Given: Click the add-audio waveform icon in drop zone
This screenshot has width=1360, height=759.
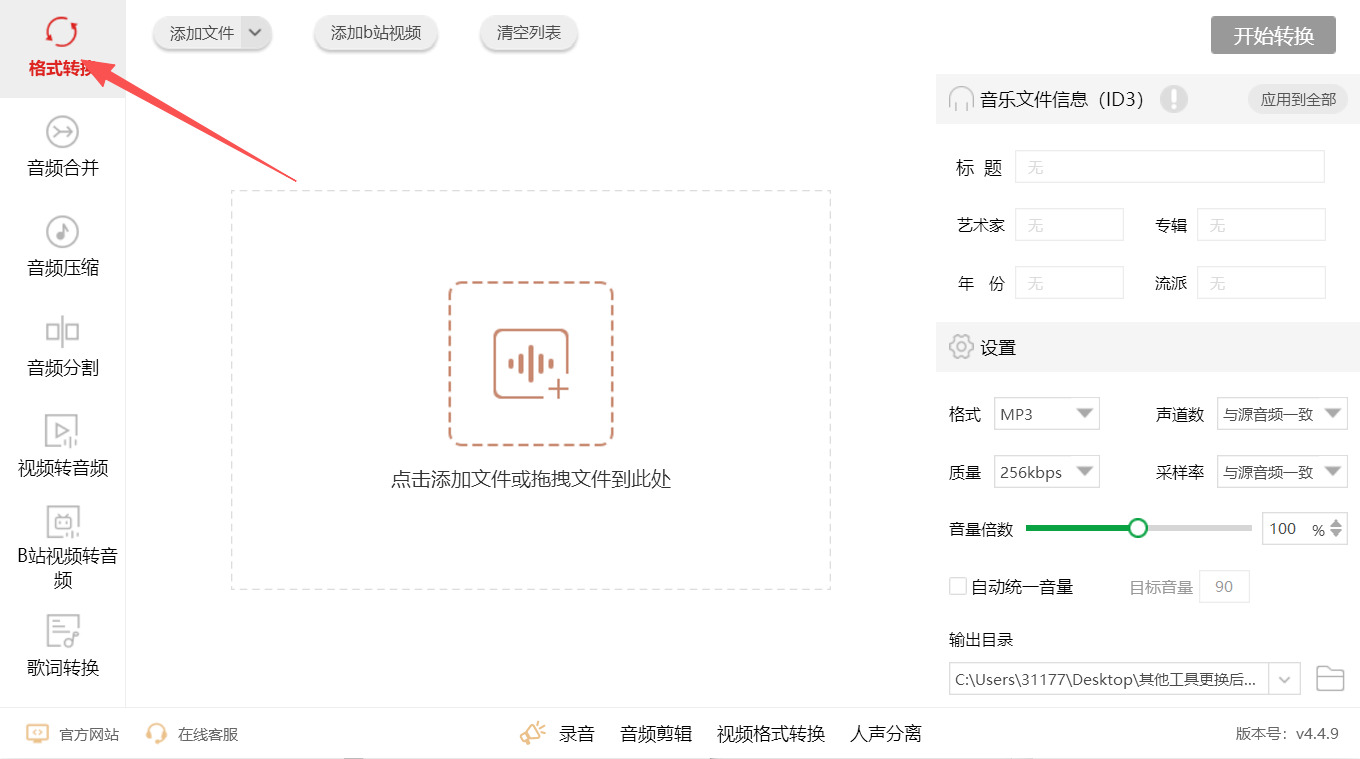Looking at the screenshot, I should pyautogui.click(x=531, y=364).
